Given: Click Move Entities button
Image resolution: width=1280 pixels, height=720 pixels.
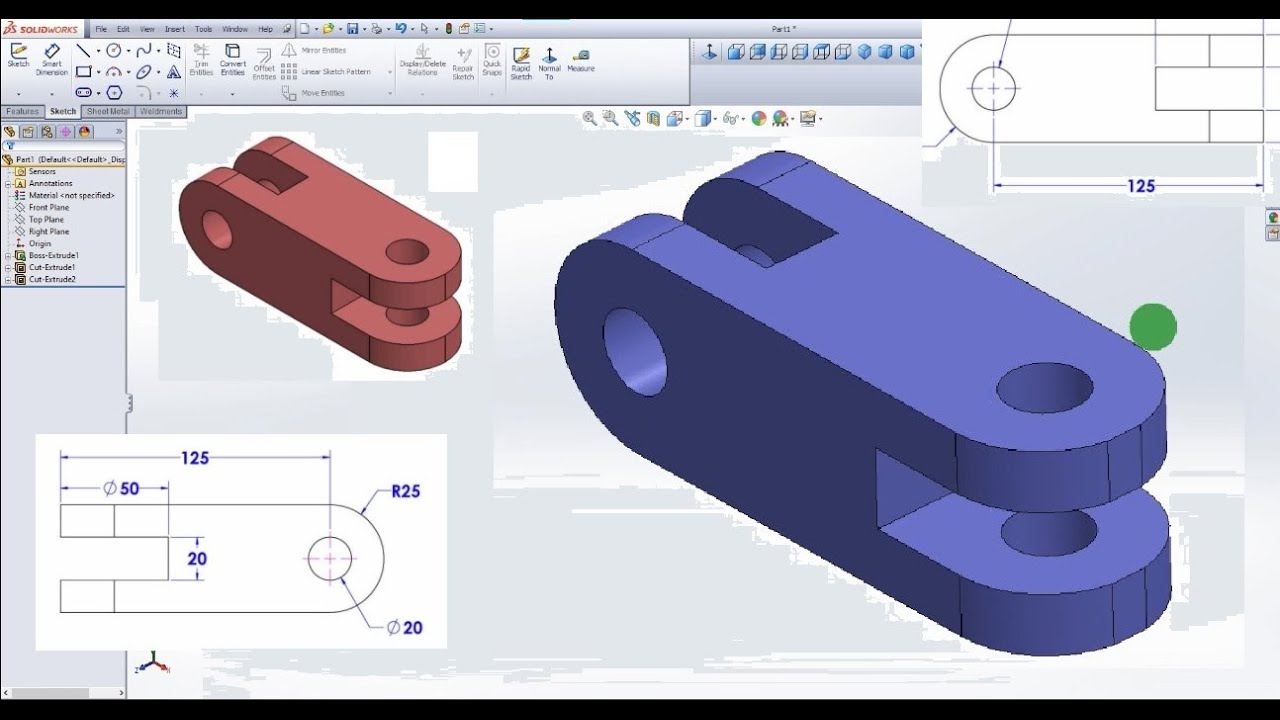Looking at the screenshot, I should 313,93.
